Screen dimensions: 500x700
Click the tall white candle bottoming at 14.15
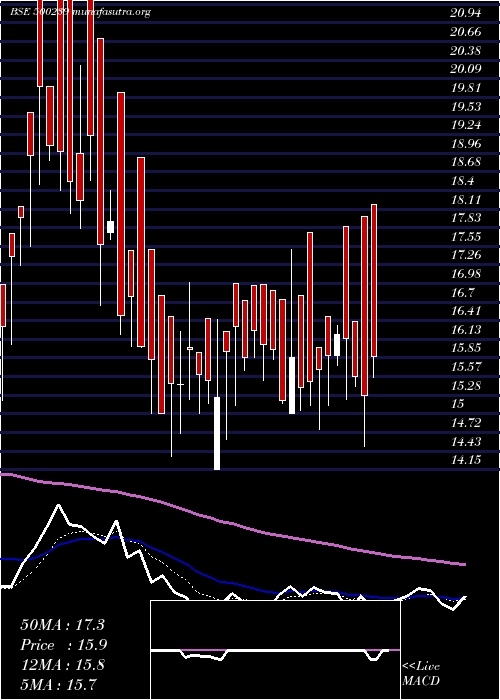[x=217, y=433]
